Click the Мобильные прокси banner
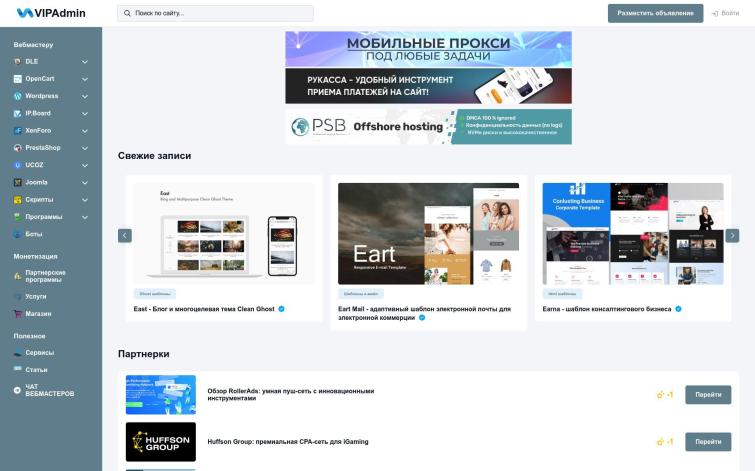 (x=429, y=49)
